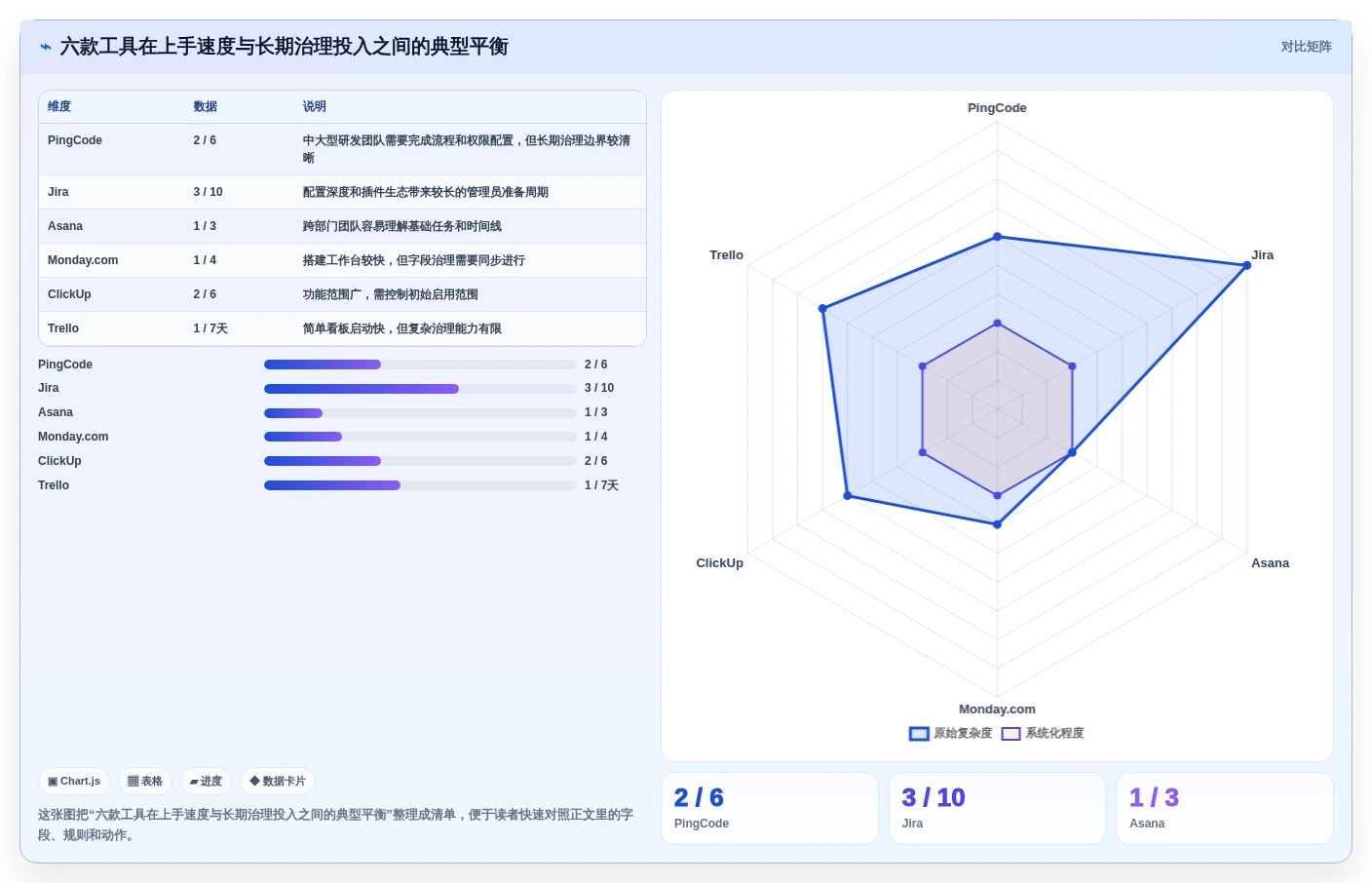Click the 数据 column header
The width and height of the screenshot is (1372, 883).
coord(206,107)
